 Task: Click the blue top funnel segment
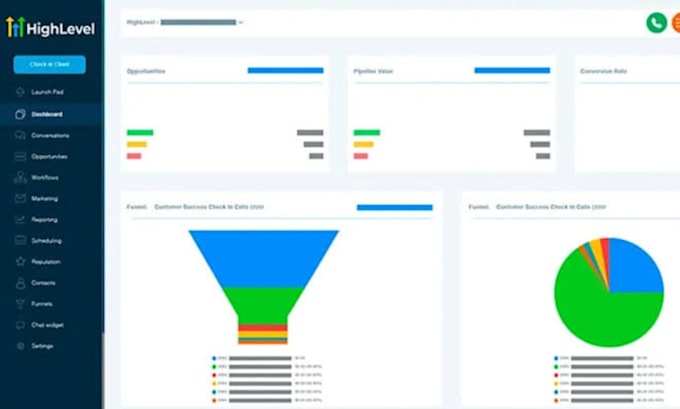pyautogui.click(x=264, y=258)
